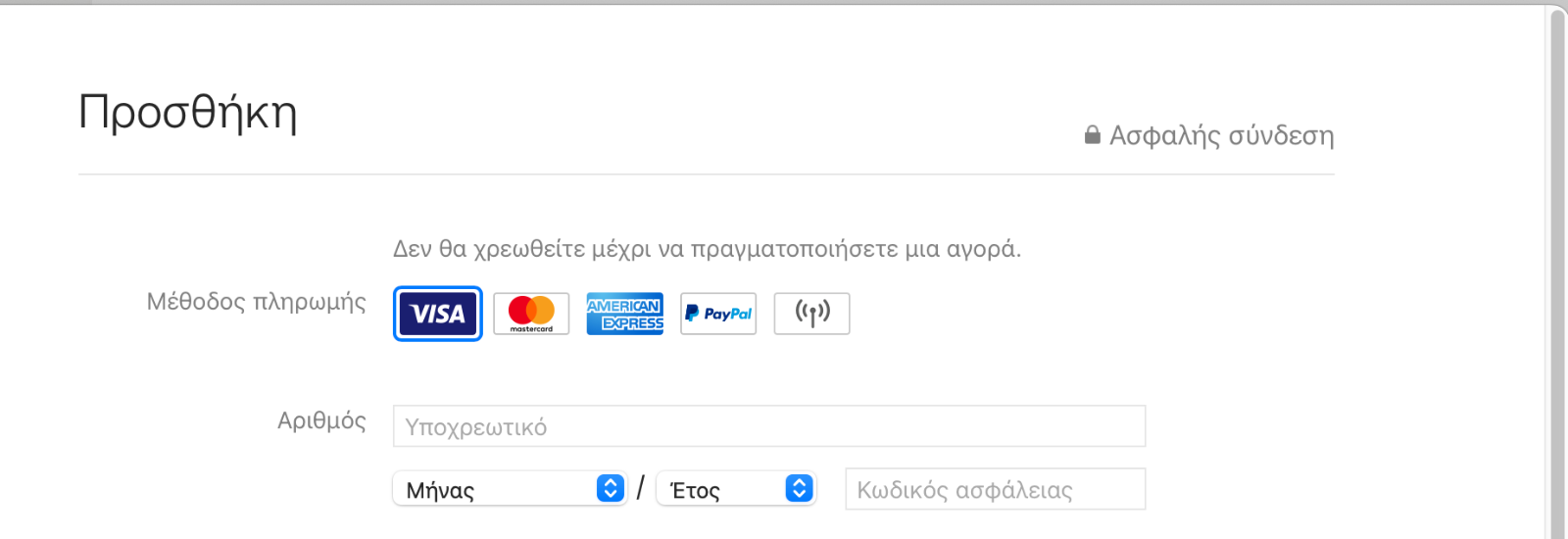Open the Έτος year dropdown
Screen dimensions: 1568x539
point(736,489)
